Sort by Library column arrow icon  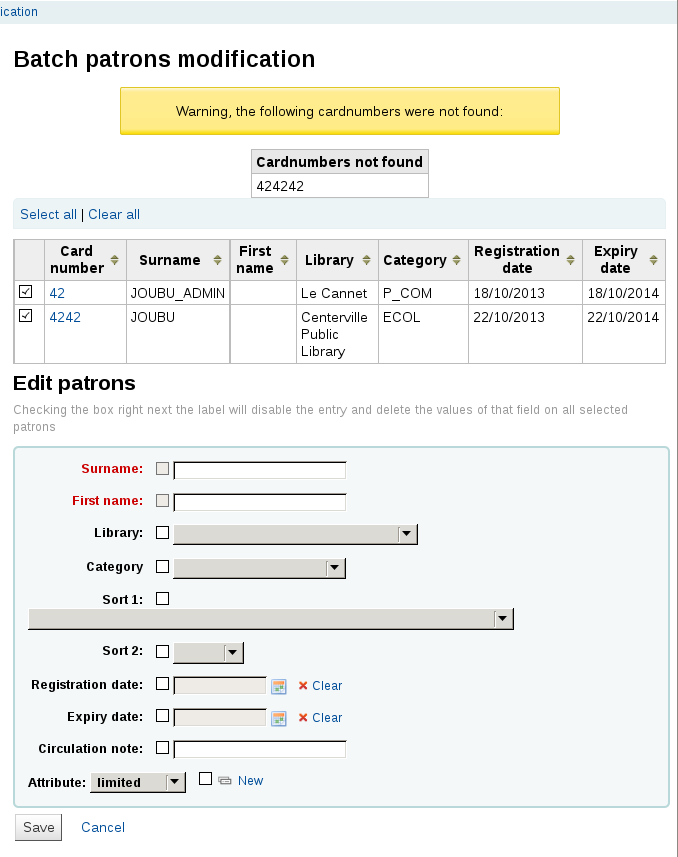(x=365, y=260)
